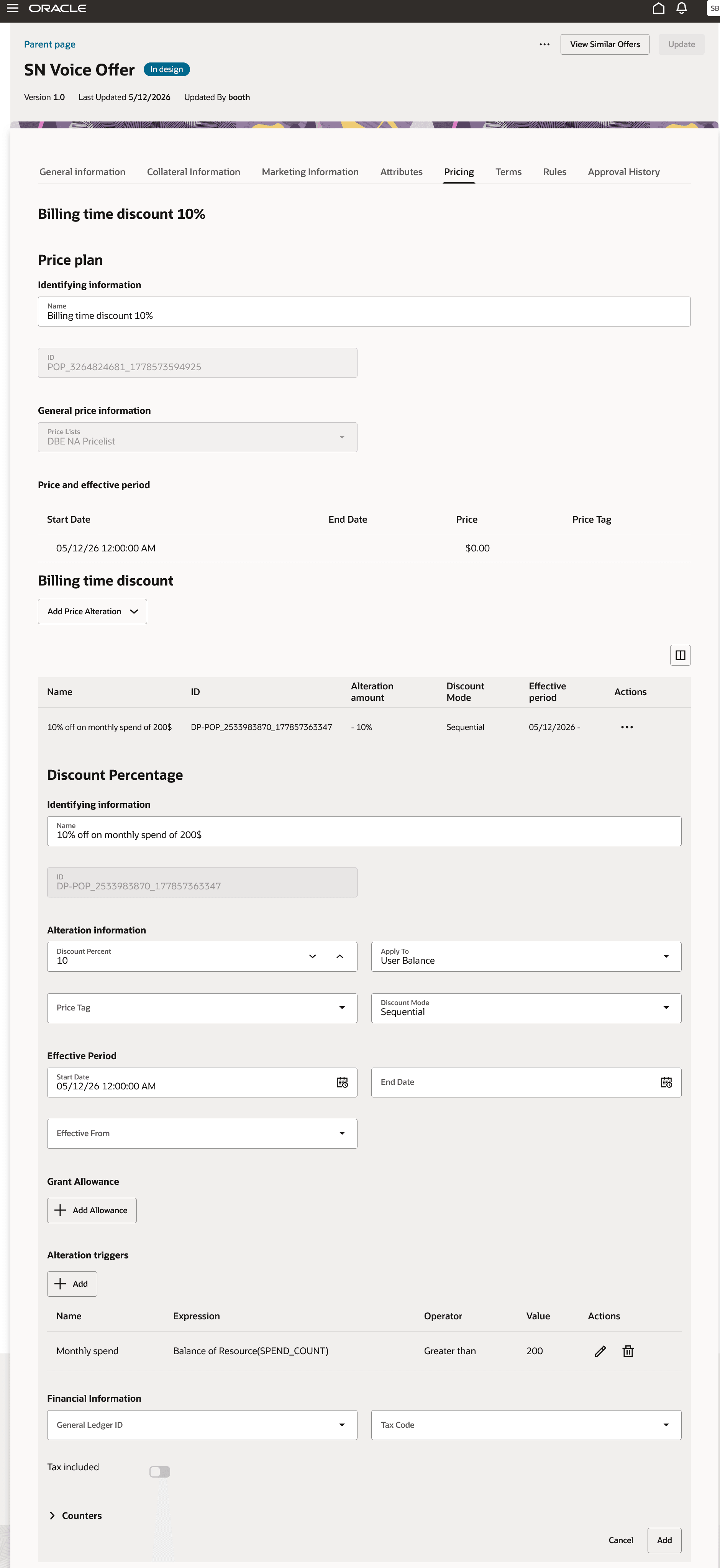The height and width of the screenshot is (1568, 720).
Task: Open the hamburger navigation menu
Action: click(x=12, y=8)
